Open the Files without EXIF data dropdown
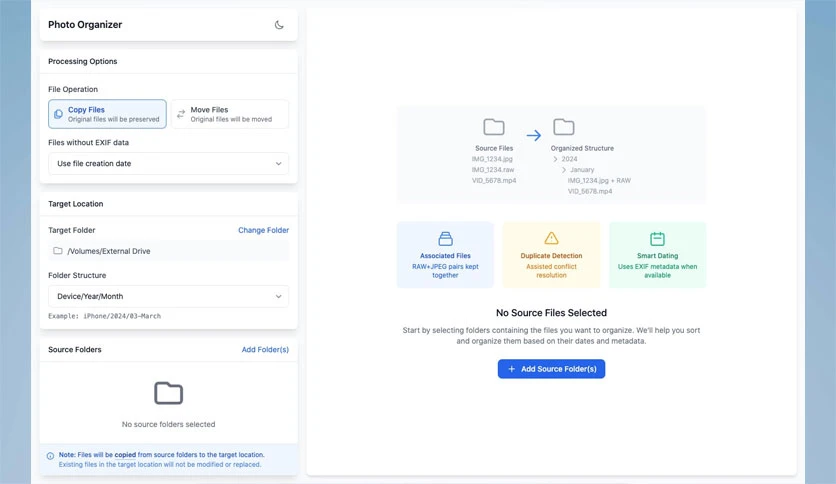 coord(168,164)
